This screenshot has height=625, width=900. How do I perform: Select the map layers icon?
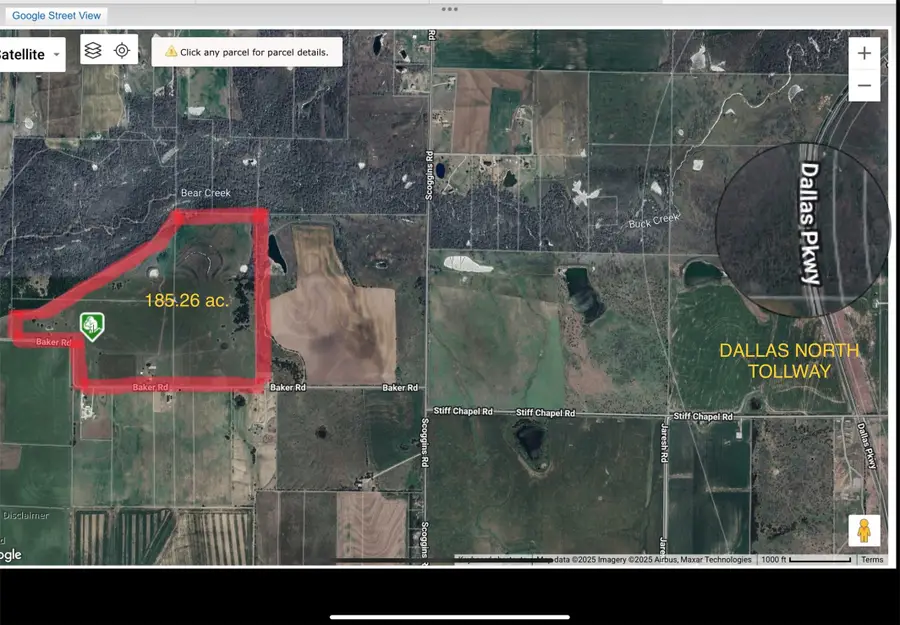coord(93,51)
